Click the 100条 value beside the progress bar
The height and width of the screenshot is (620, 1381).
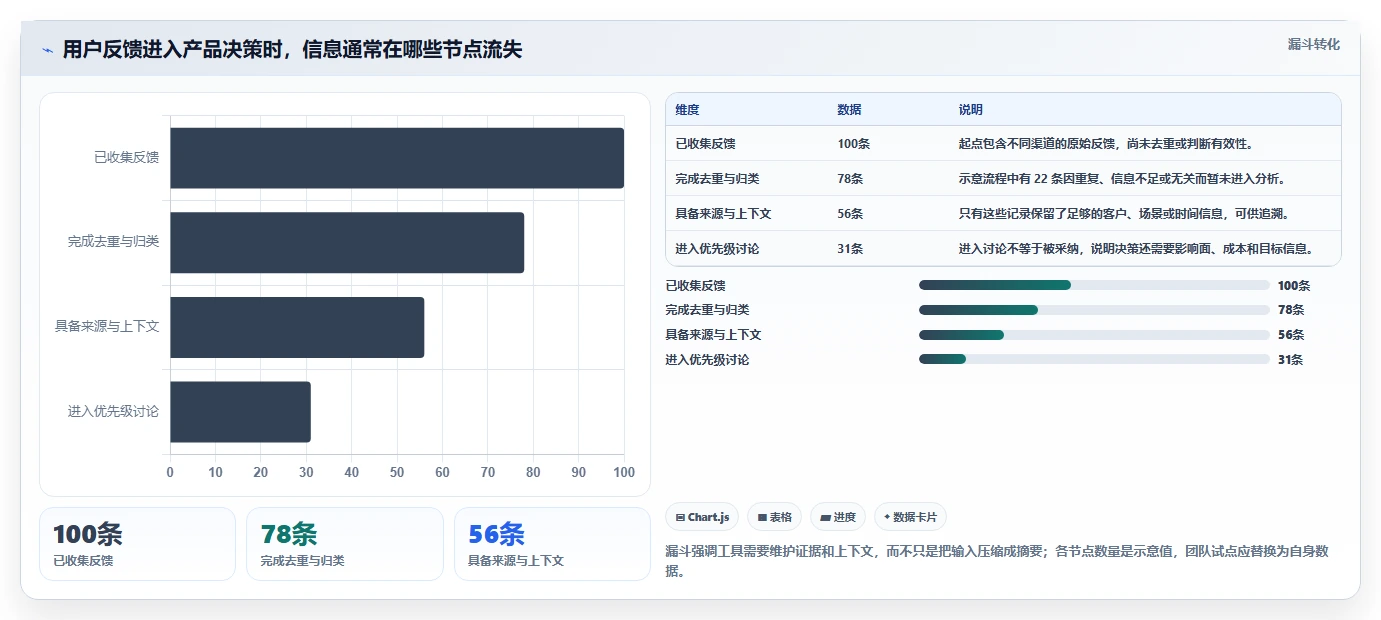click(x=1294, y=285)
